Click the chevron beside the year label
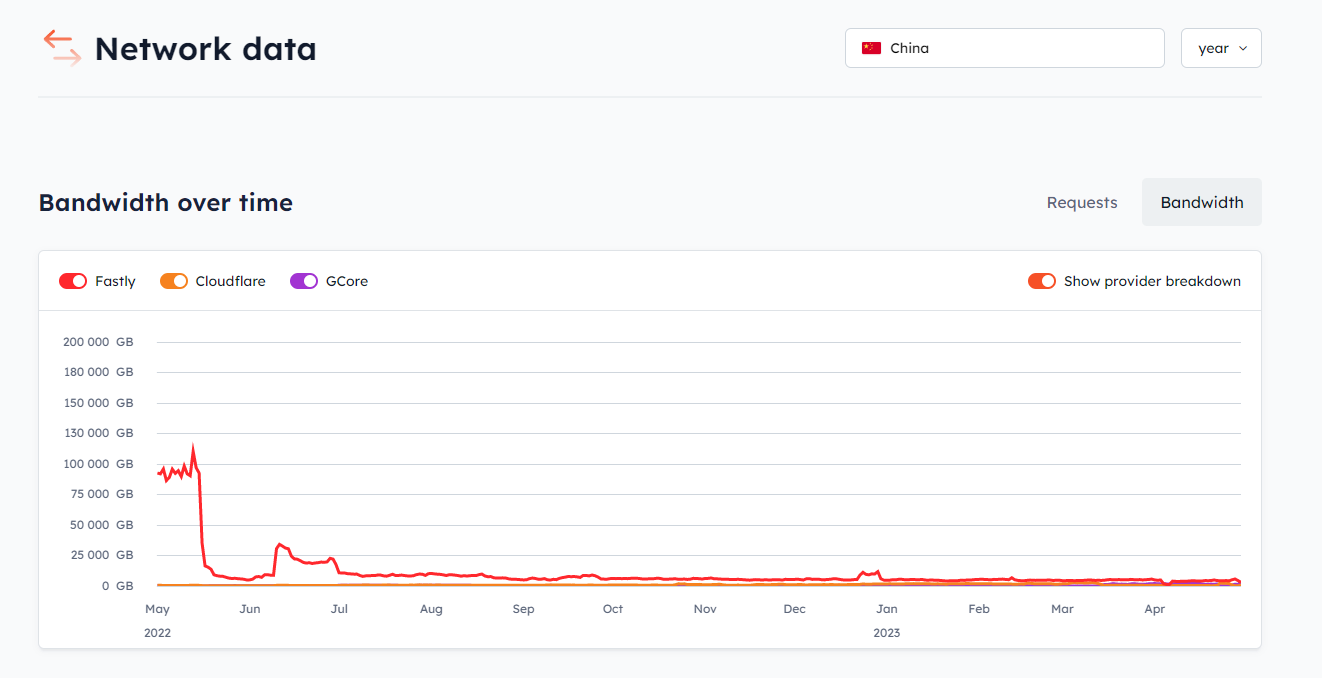The width and height of the screenshot is (1322, 678). click(x=1244, y=47)
